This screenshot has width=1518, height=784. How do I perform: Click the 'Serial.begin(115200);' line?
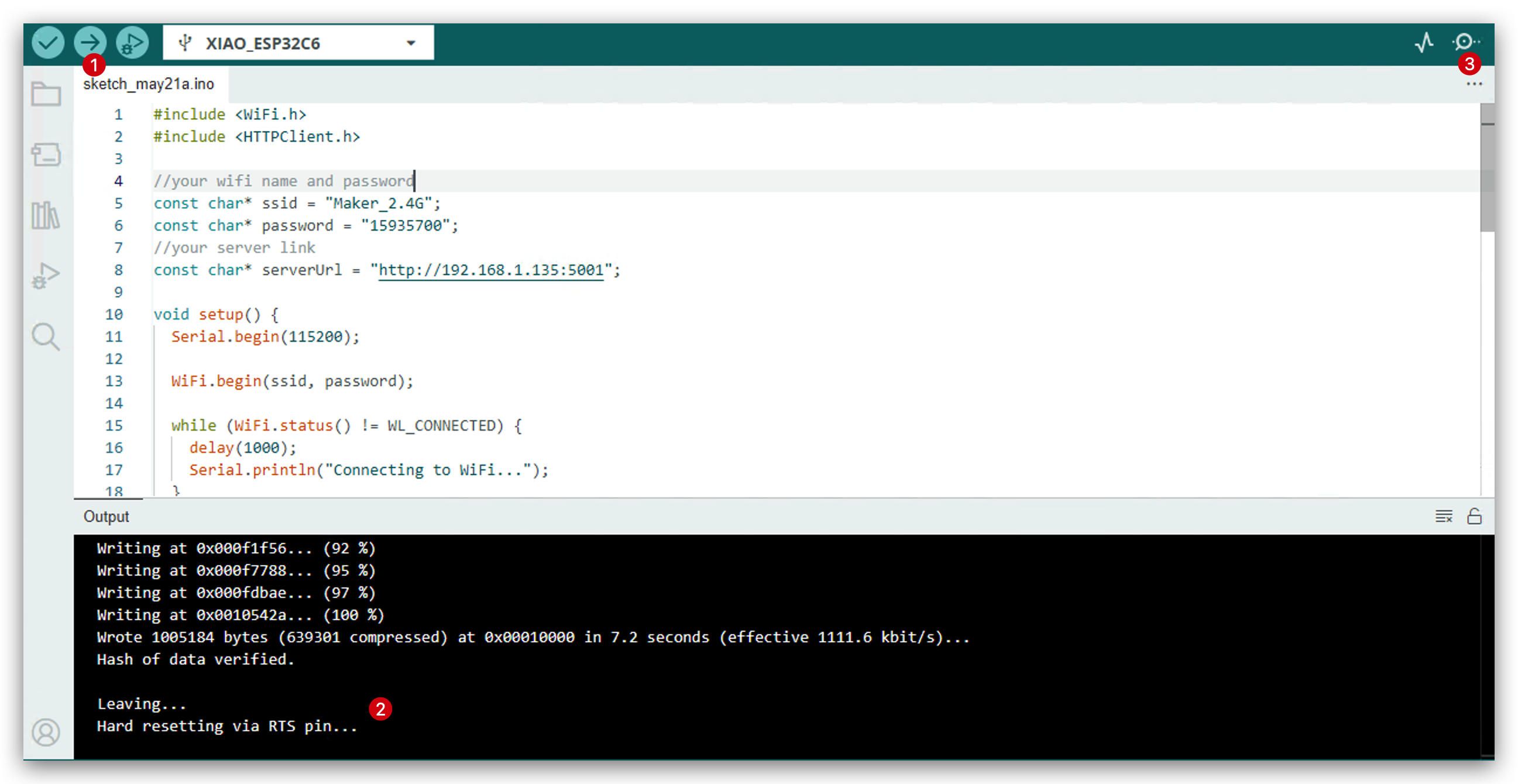[265, 337]
